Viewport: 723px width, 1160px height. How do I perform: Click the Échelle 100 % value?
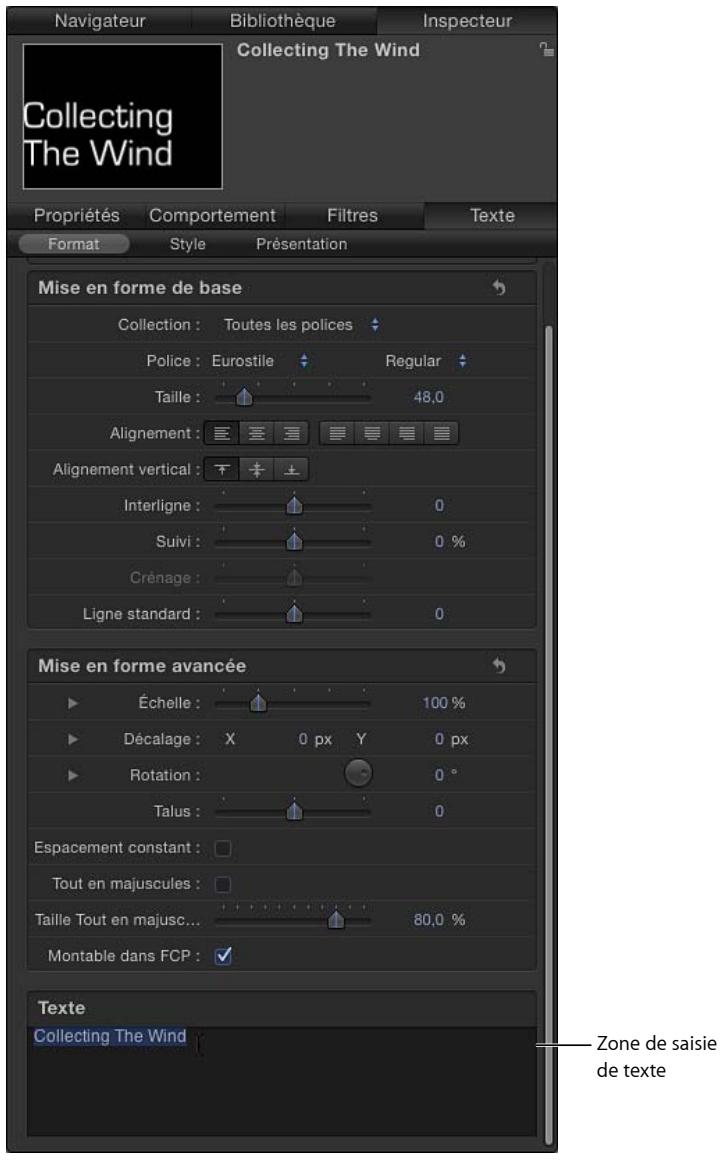[444, 703]
